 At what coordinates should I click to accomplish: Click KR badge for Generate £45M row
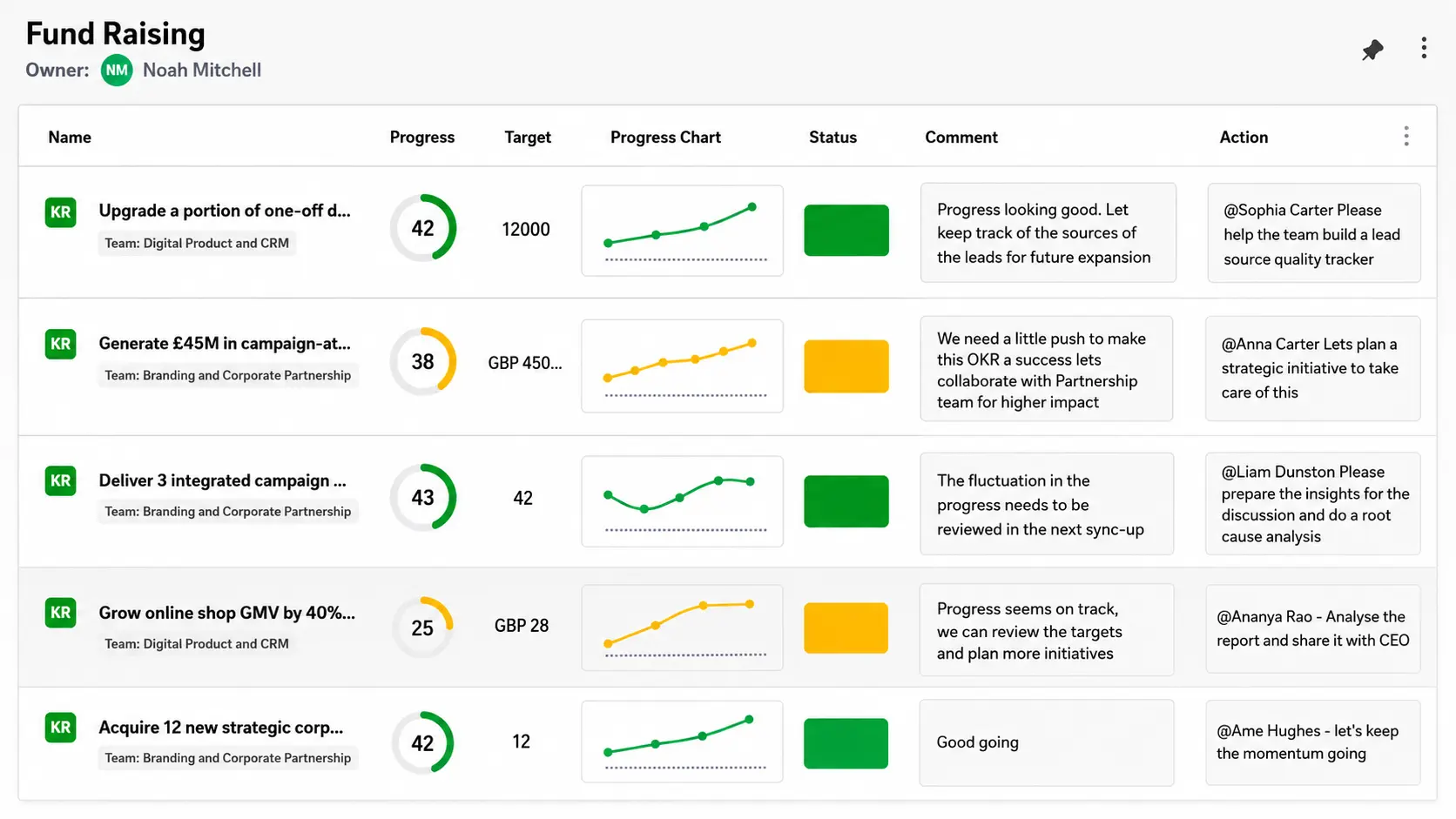[x=60, y=344]
